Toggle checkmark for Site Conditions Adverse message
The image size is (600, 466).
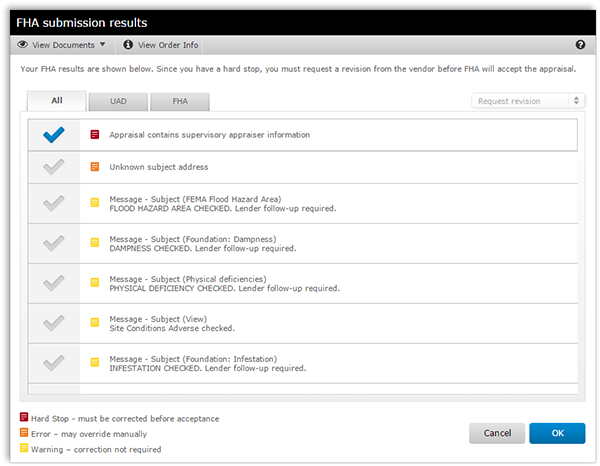[54, 322]
